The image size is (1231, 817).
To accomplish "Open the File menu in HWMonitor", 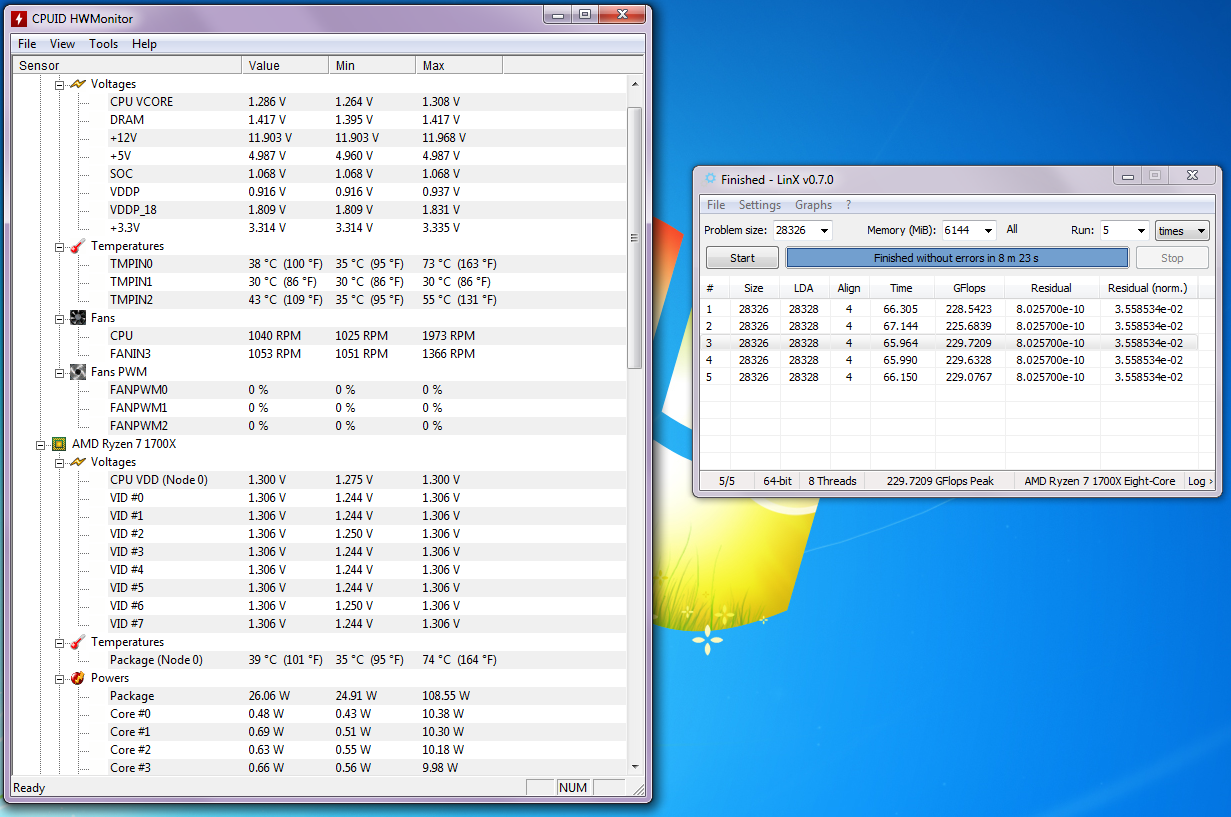I will pos(27,44).
